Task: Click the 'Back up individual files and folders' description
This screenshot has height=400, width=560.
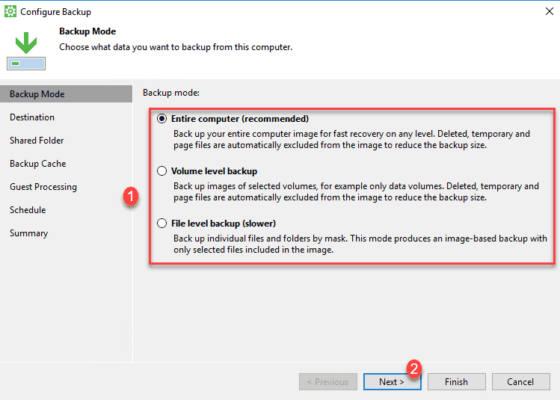Action: [360, 244]
